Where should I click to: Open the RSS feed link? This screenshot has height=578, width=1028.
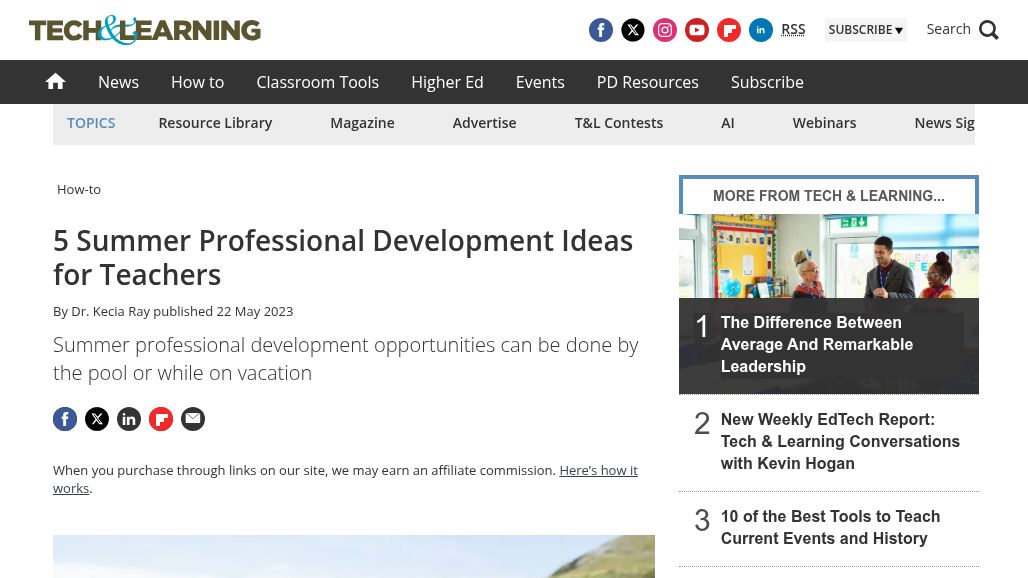pyautogui.click(x=793, y=29)
